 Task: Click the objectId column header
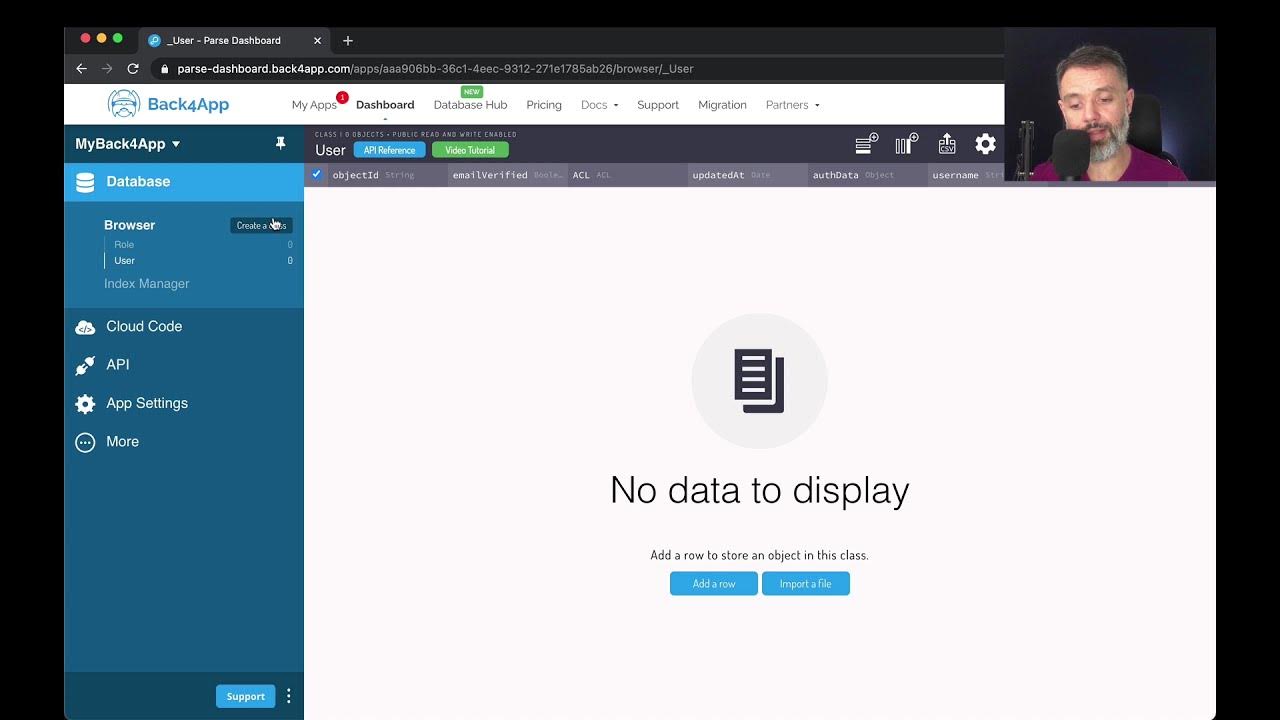click(x=388, y=175)
